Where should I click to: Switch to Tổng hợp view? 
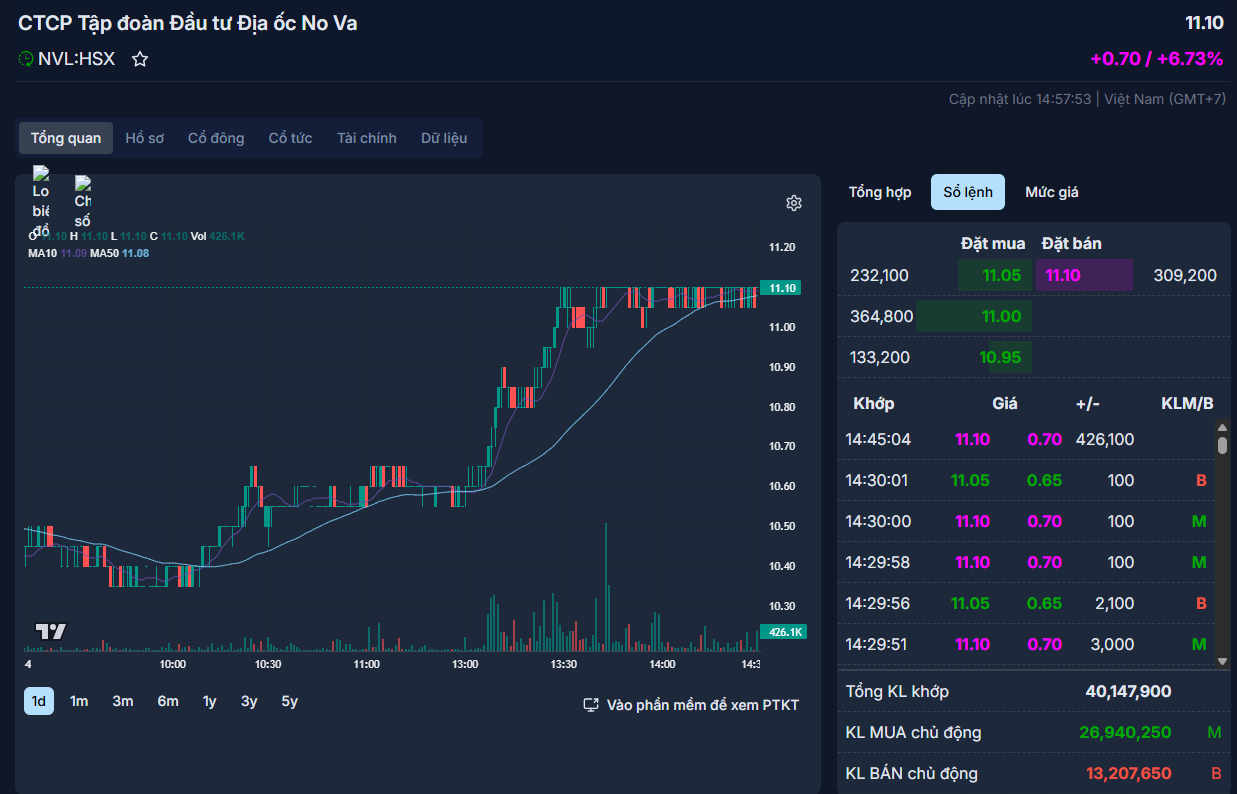tap(880, 192)
